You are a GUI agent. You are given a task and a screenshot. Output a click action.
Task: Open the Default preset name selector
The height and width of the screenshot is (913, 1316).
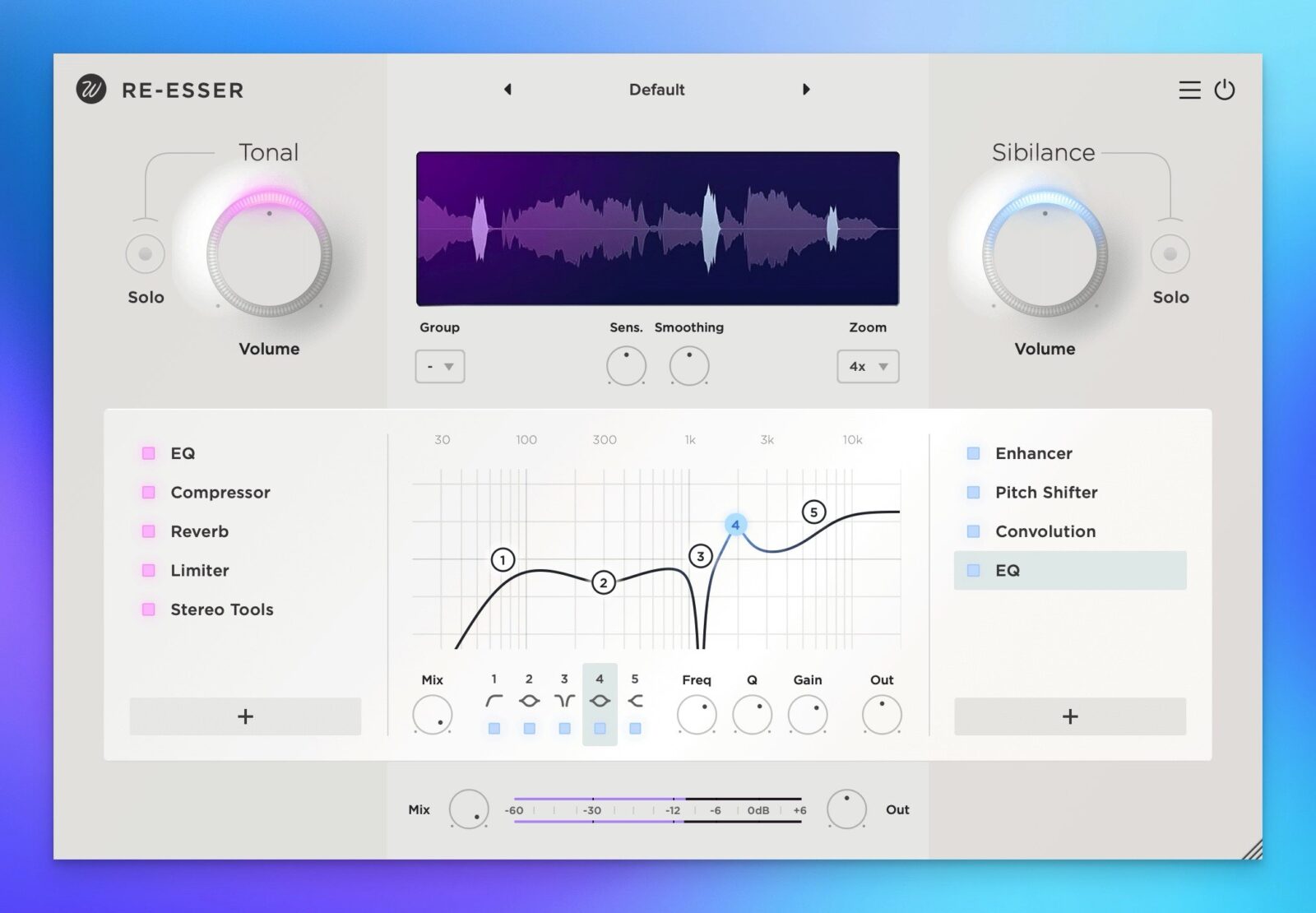tap(656, 90)
